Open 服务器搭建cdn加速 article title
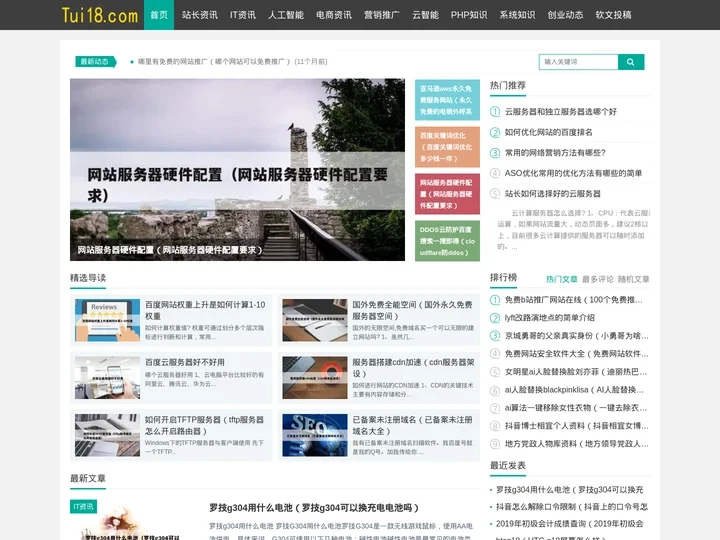Viewport: 720px width, 540px height. 413,368
